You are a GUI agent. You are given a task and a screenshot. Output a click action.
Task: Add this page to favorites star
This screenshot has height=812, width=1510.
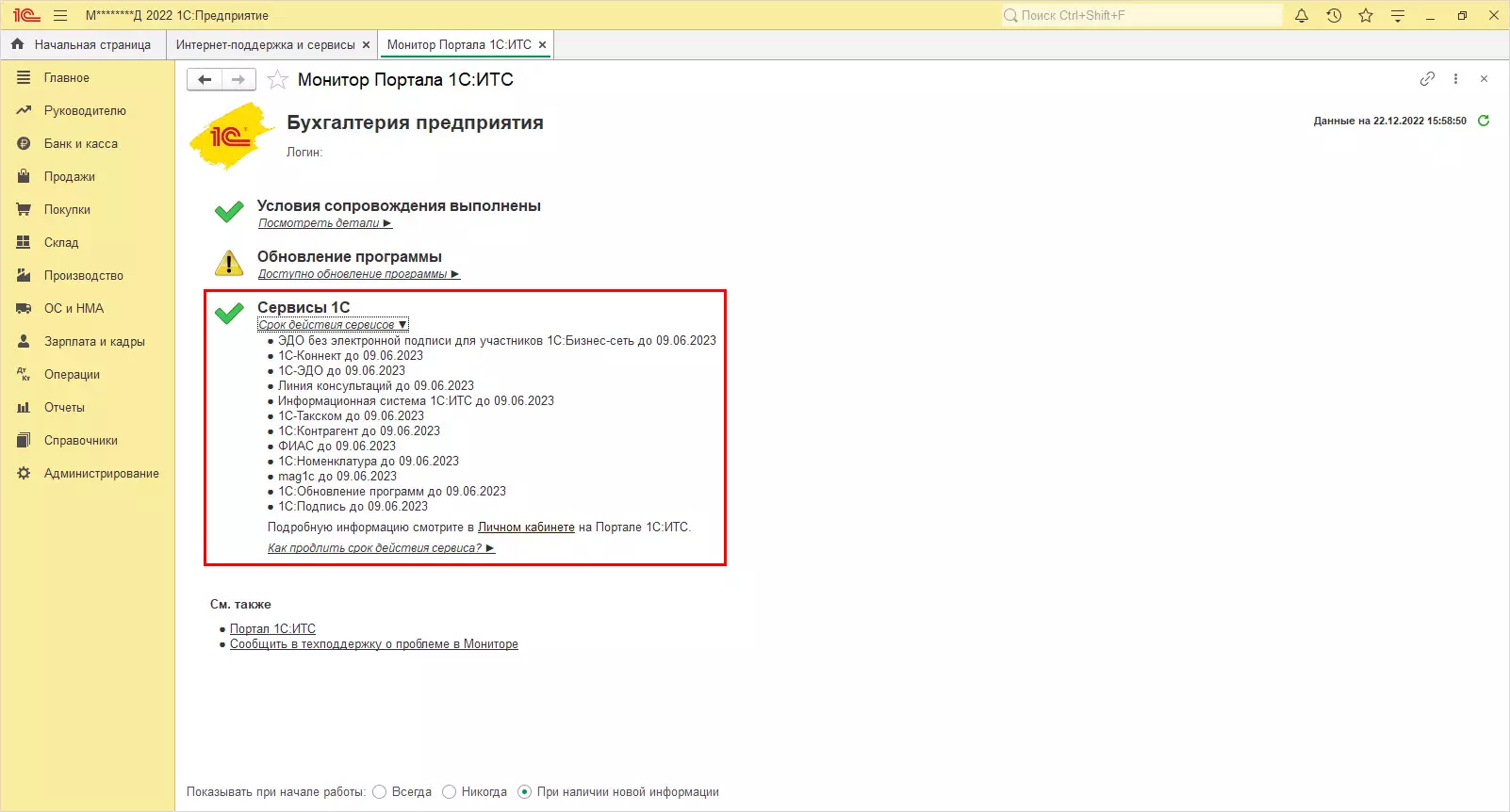(277, 80)
